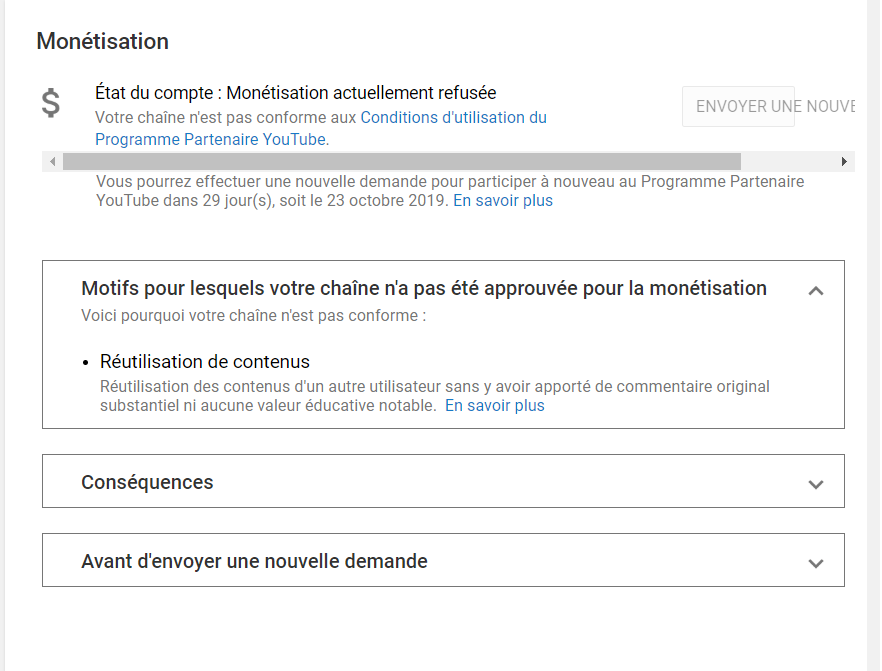Click the Réutilisation de contenus bullet title

tap(205, 362)
